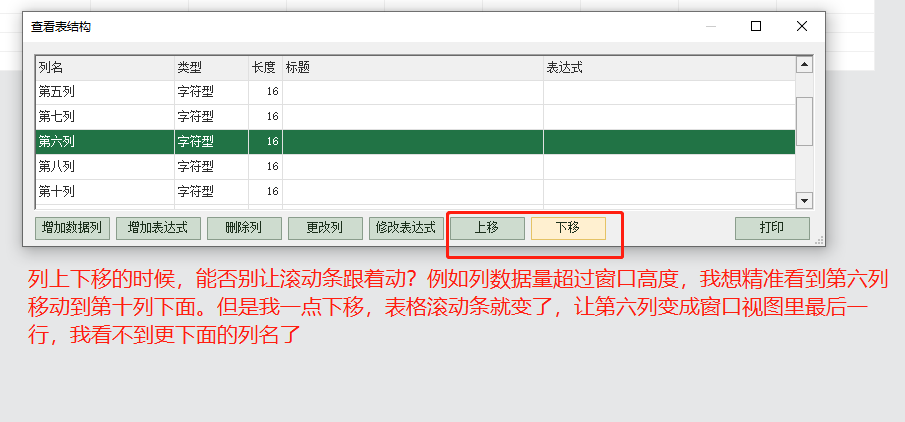Click the 表达式 cell of 第十列
The width and height of the screenshot is (905, 422).
(x=670, y=191)
